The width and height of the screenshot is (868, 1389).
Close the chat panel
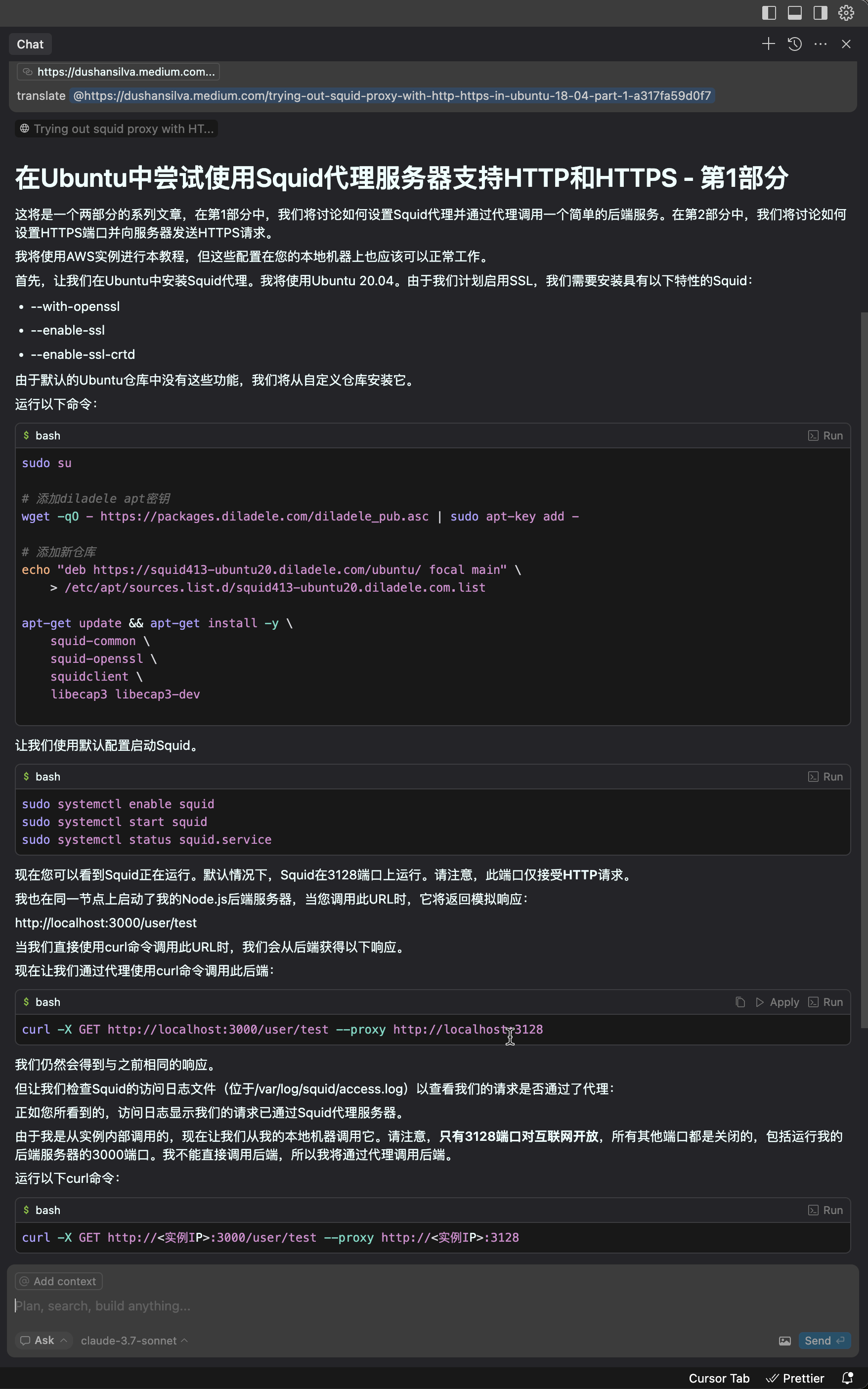tap(846, 43)
